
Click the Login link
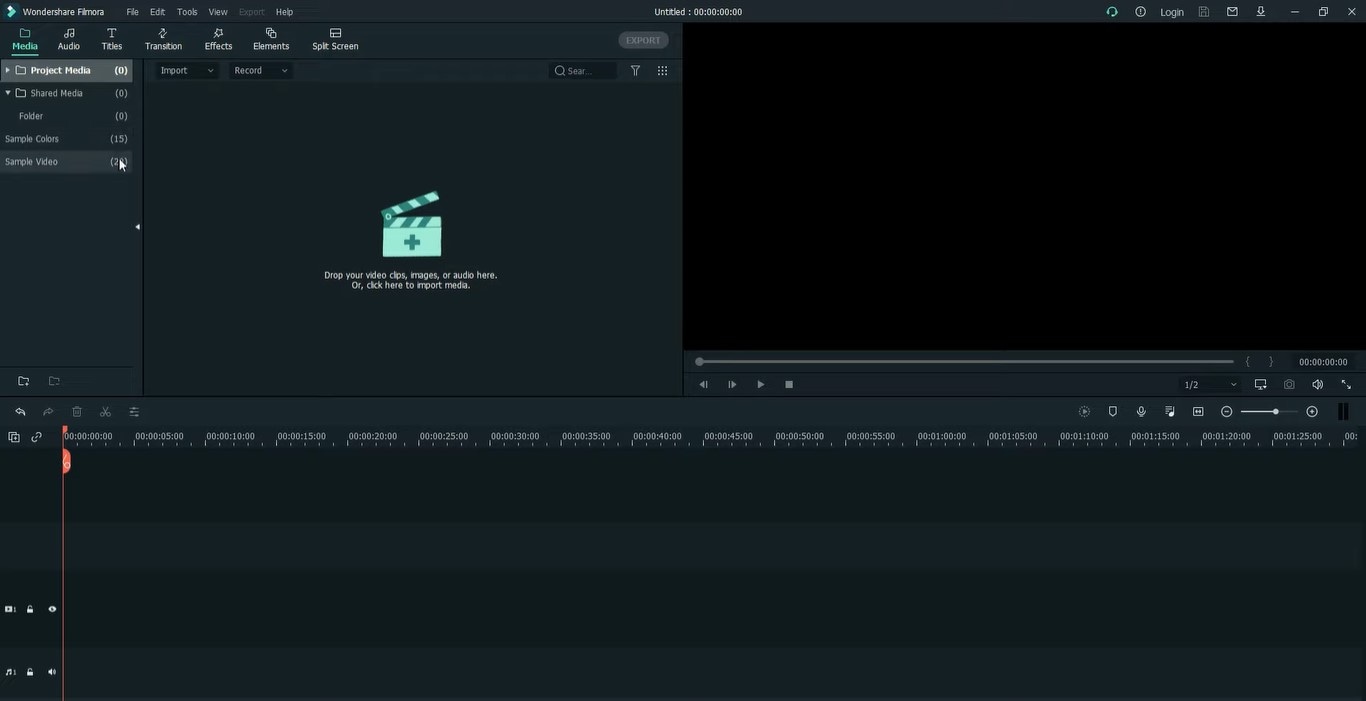pyautogui.click(x=1172, y=12)
